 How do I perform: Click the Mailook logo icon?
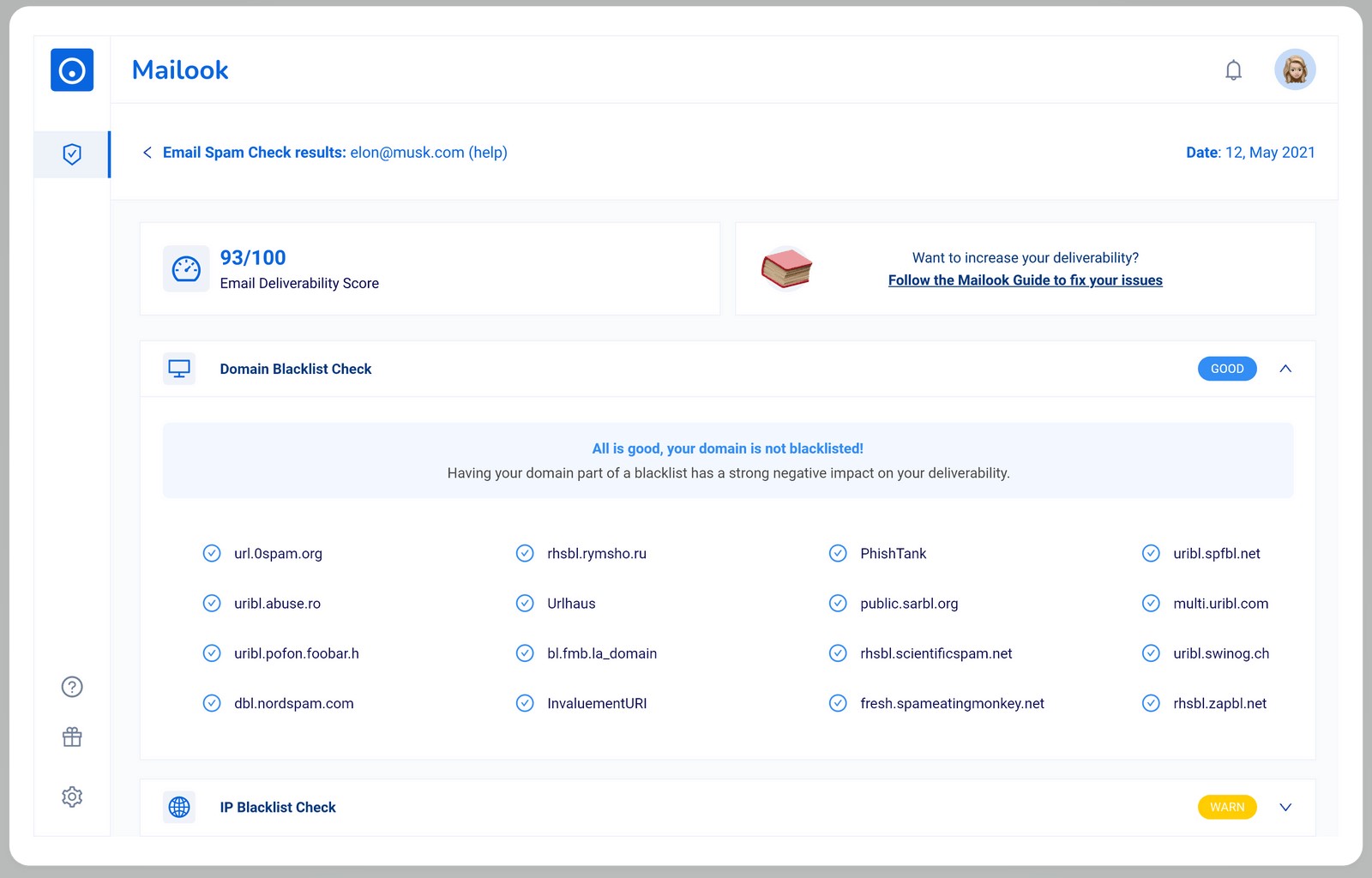click(x=72, y=69)
